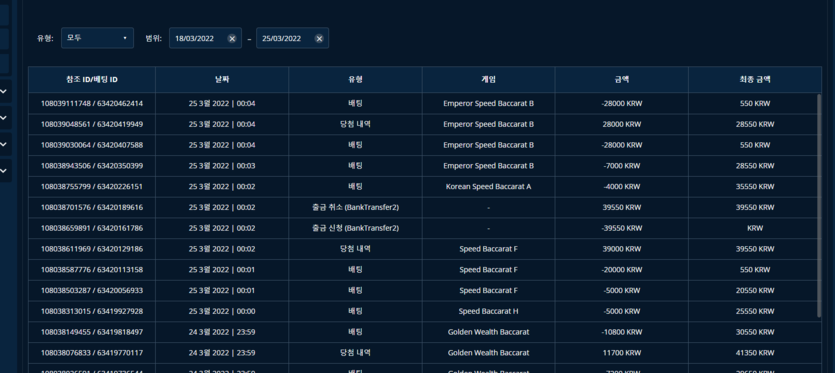The height and width of the screenshot is (373, 835).
Task: Click the 게임 column header
Action: coord(488,79)
